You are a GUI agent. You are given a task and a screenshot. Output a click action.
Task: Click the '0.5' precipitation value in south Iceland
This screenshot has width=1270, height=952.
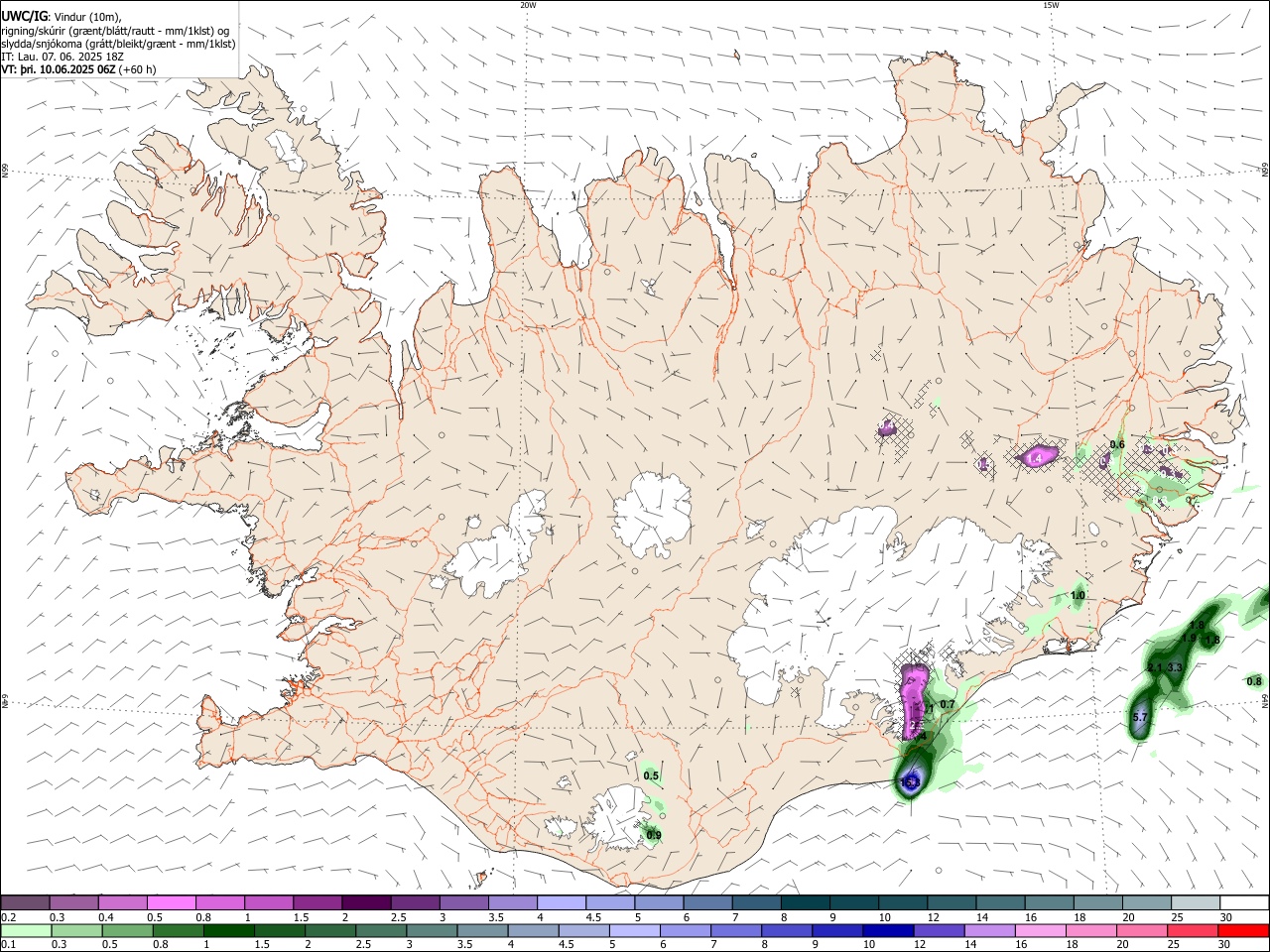(x=651, y=775)
